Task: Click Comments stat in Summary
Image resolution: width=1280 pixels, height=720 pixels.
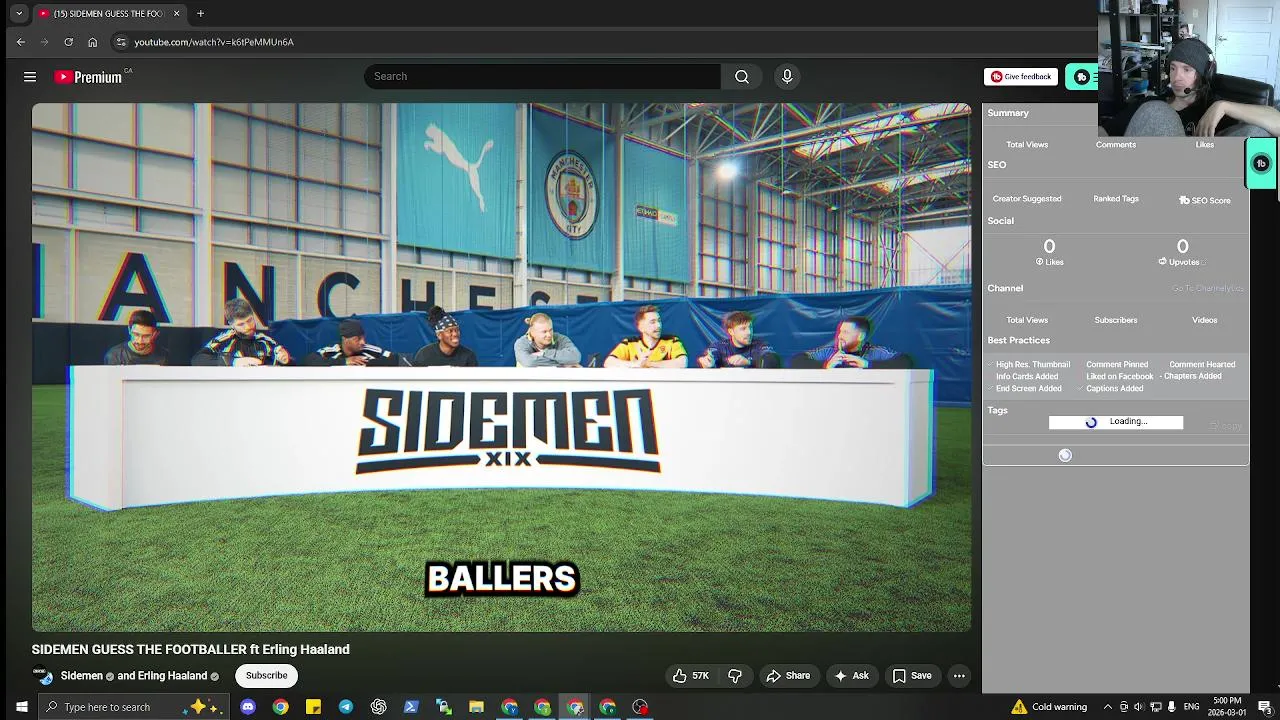Action: coord(1116,145)
